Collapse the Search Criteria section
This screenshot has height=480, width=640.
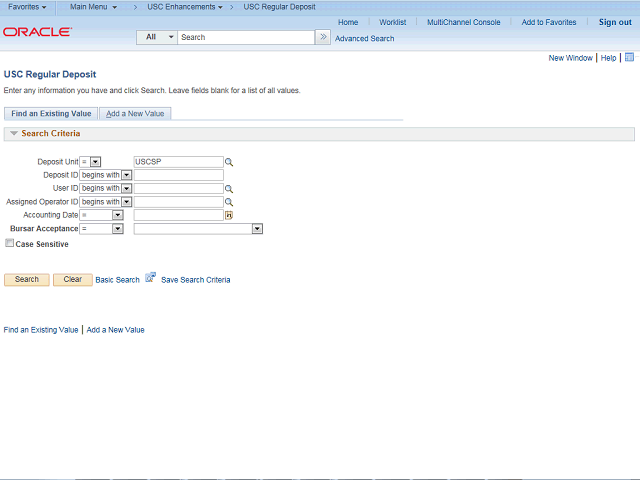pos(14,133)
